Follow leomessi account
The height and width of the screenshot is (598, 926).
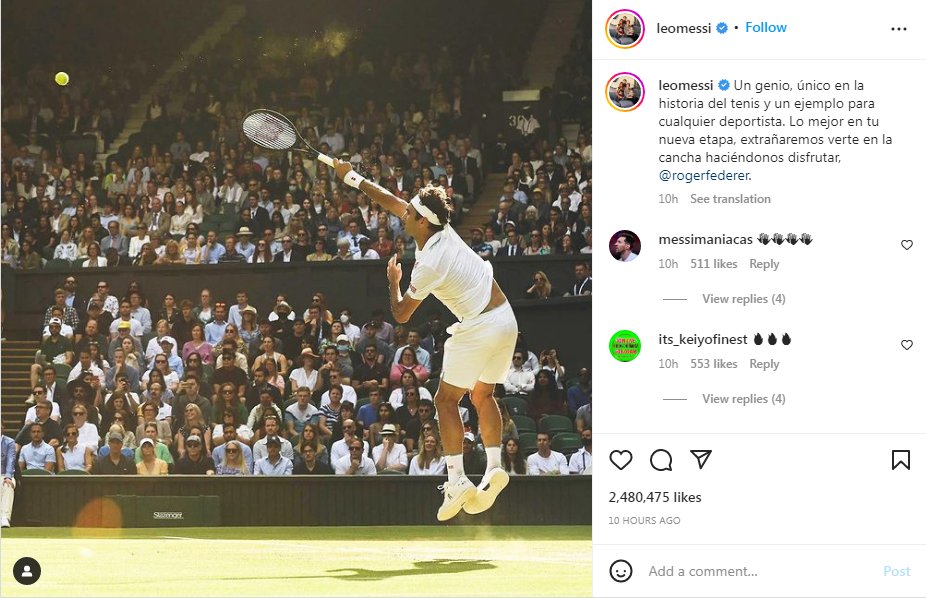[x=766, y=28]
